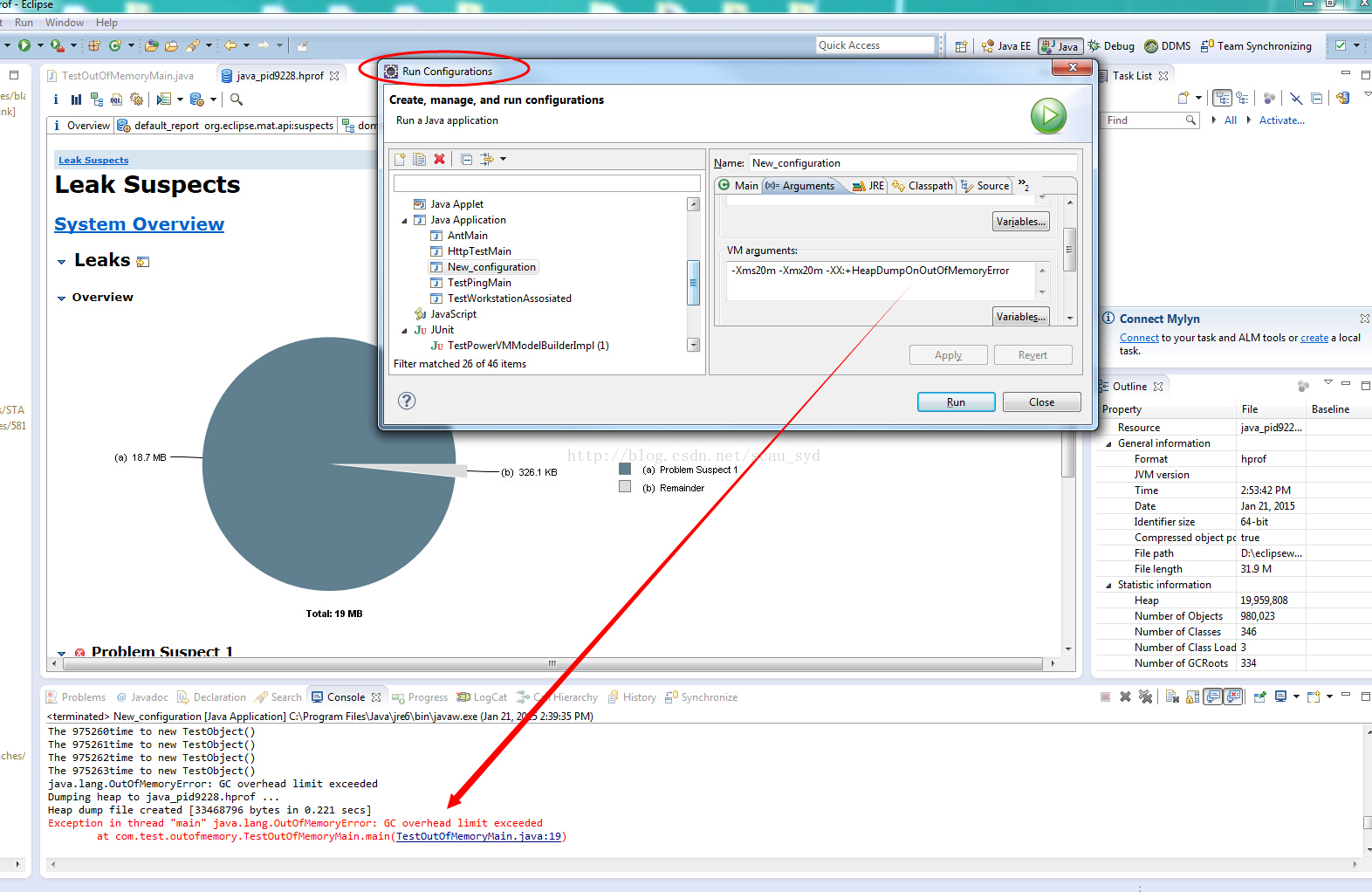
Task: Collapse Statistic information in properties
Action: [x=1109, y=585]
